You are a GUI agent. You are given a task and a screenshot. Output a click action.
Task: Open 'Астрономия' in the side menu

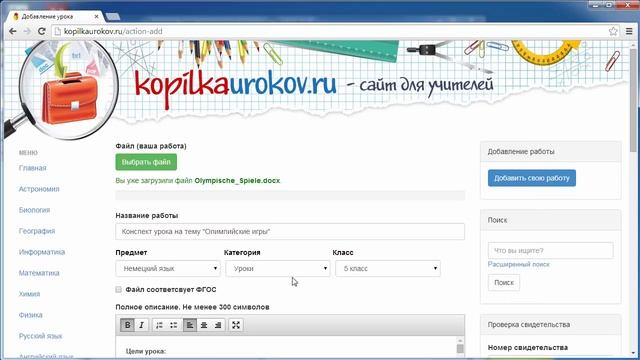pyautogui.click(x=39, y=189)
